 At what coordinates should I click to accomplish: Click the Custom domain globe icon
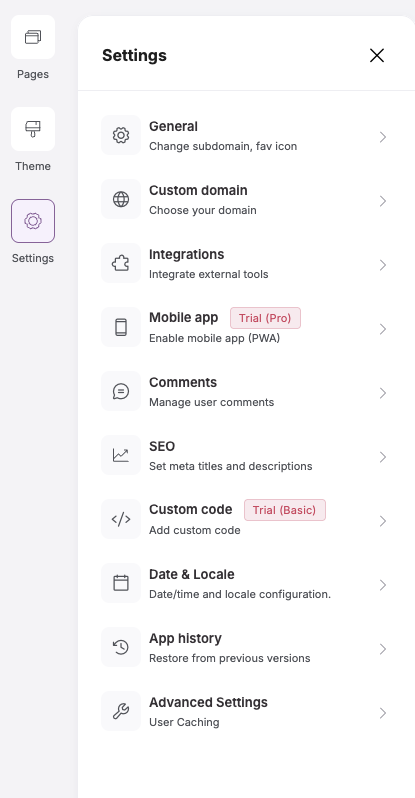(x=121, y=200)
